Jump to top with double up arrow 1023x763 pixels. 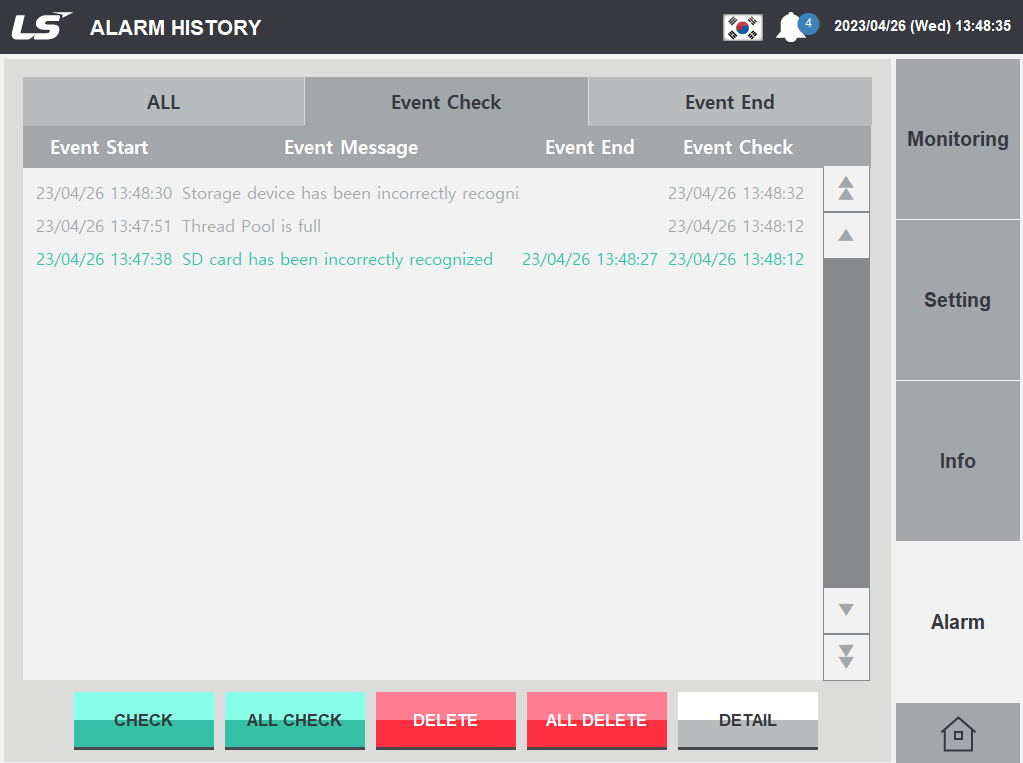(845, 188)
